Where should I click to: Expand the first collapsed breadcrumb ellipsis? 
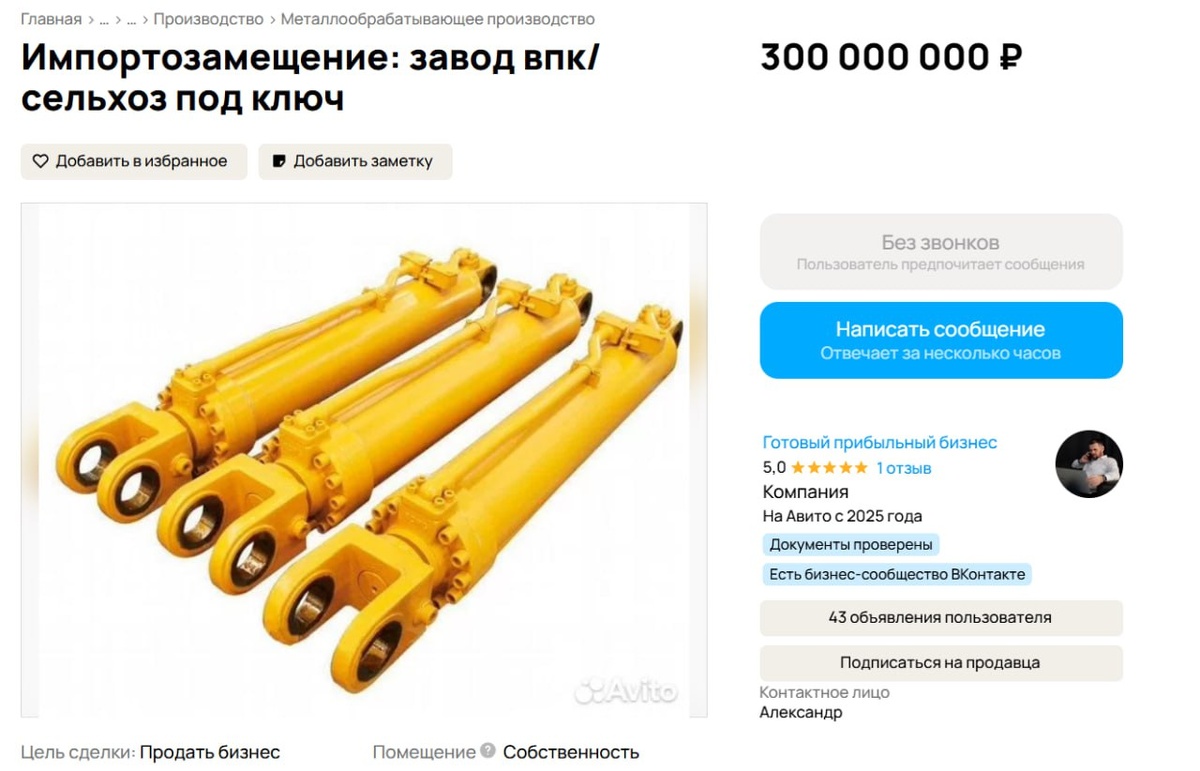(x=104, y=19)
